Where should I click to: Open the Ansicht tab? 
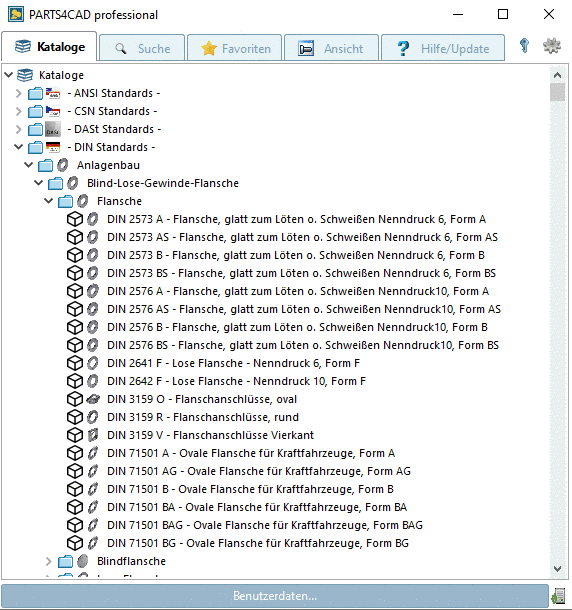[x=332, y=48]
